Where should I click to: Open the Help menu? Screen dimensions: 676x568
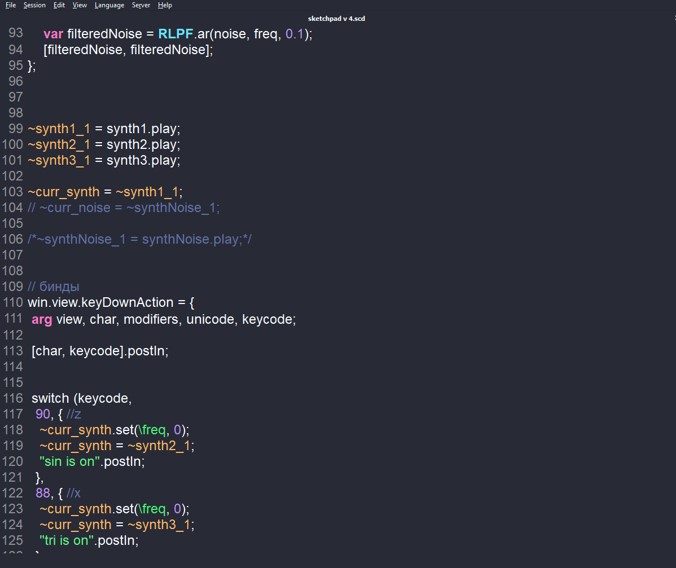click(165, 5)
